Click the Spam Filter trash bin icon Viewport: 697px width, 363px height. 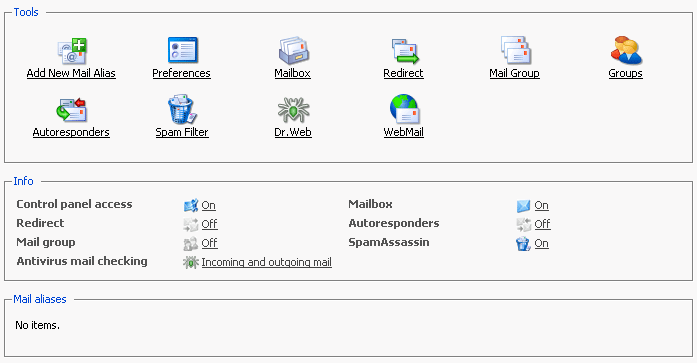point(182,109)
